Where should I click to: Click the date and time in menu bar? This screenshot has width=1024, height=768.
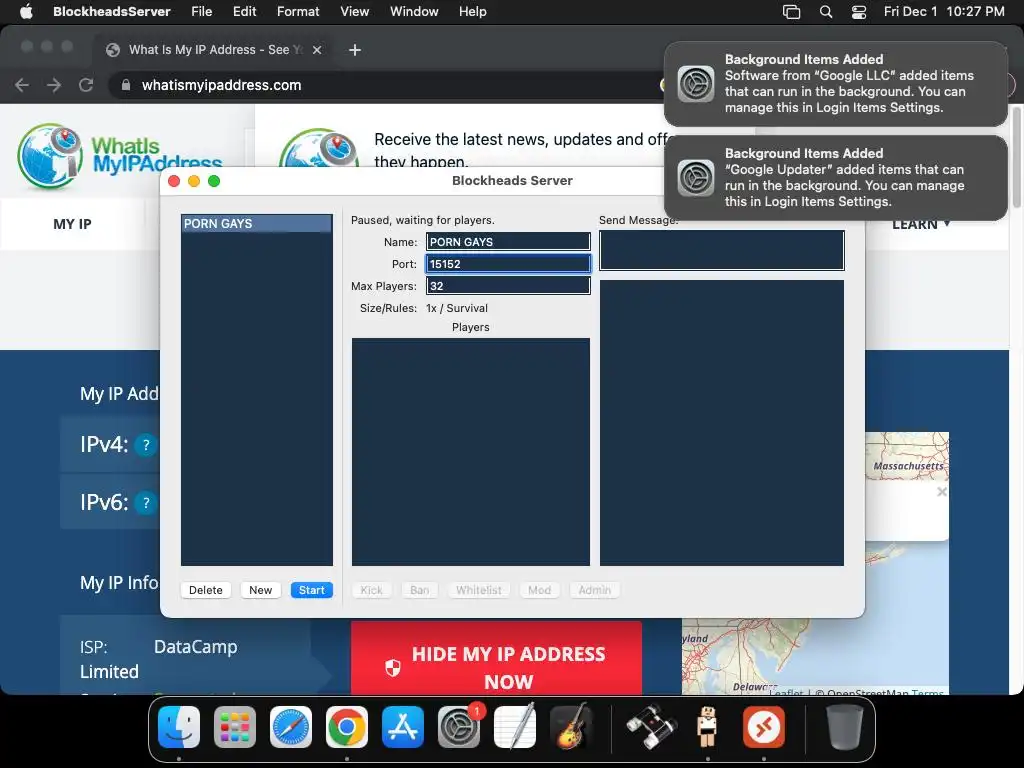pyautogui.click(x=944, y=11)
